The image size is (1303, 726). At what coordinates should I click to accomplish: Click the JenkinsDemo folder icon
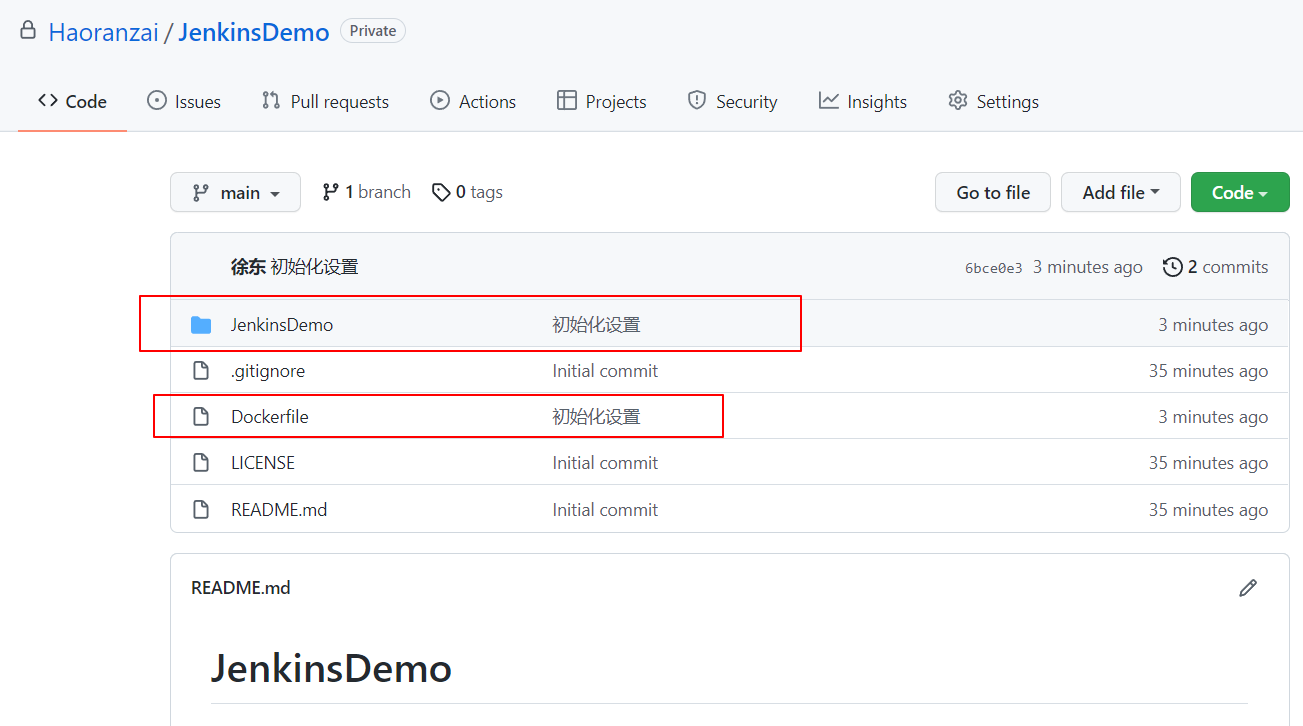click(x=201, y=325)
